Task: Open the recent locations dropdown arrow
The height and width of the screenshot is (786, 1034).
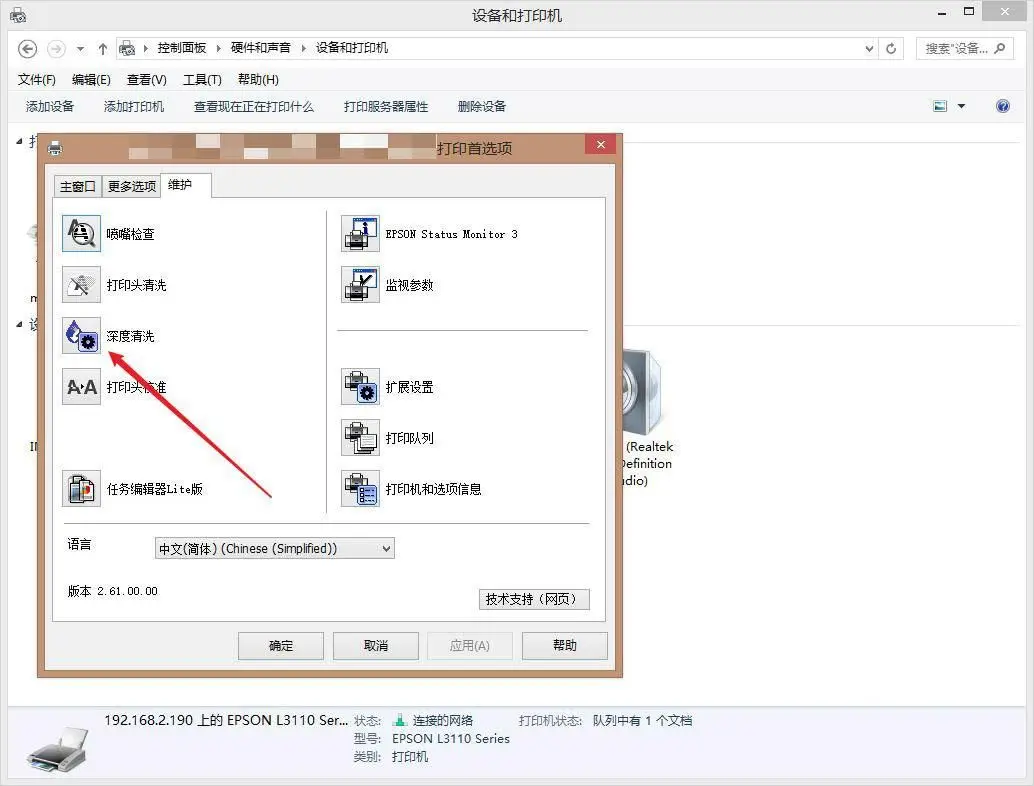Action: click(x=80, y=49)
